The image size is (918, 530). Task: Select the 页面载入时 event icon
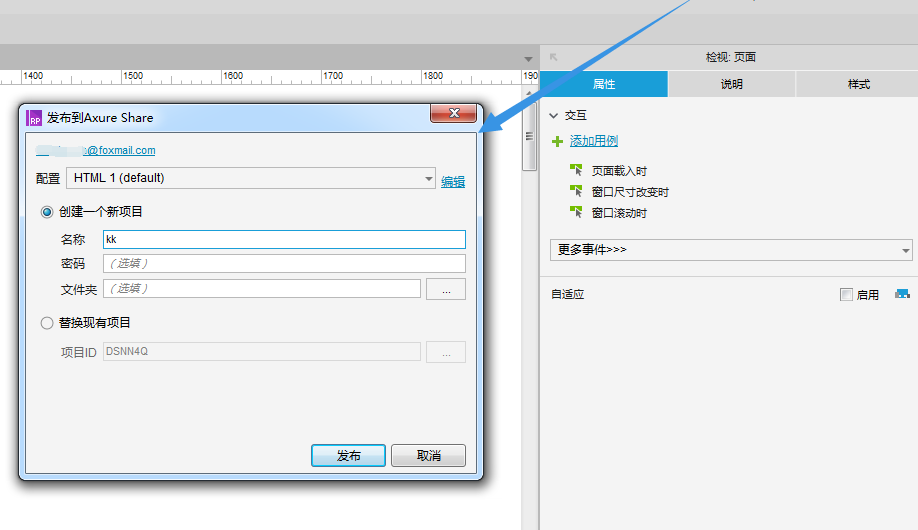click(x=576, y=170)
